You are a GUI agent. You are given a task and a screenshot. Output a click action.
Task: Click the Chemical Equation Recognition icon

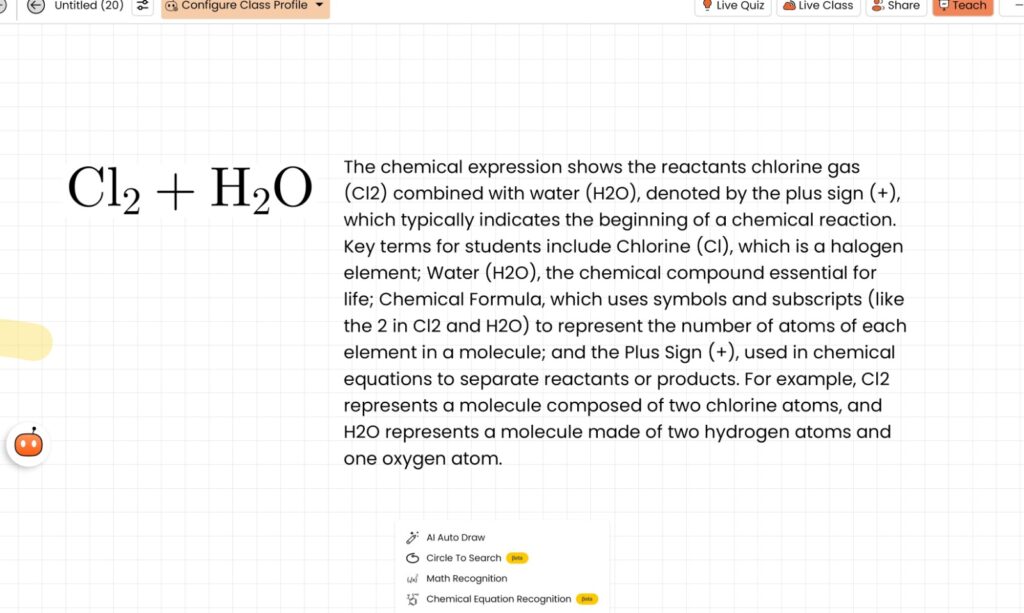[x=412, y=600]
